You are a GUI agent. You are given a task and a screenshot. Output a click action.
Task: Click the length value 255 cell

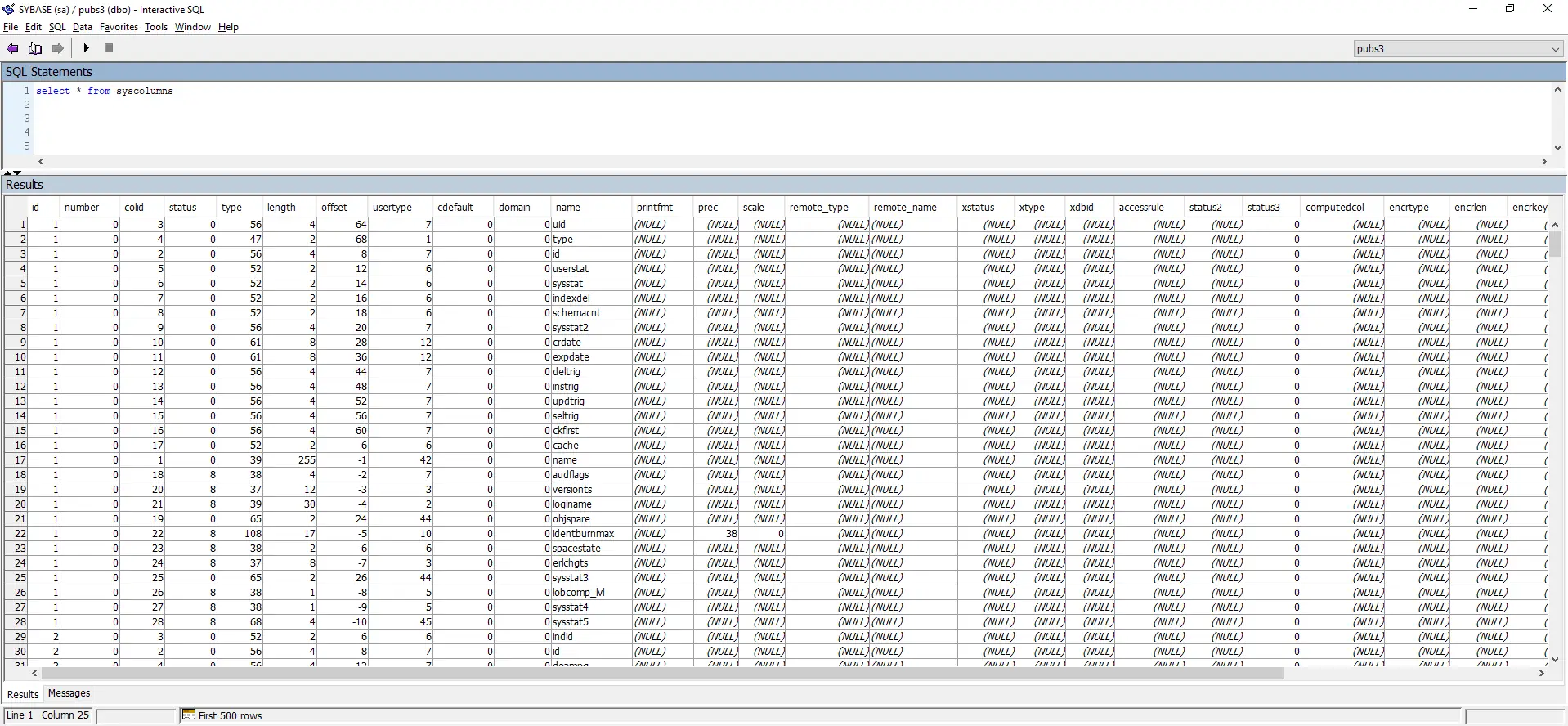coord(290,460)
